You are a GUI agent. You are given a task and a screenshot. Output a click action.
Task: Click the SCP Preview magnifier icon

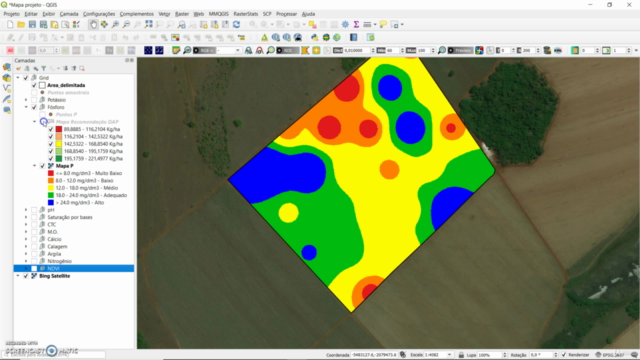tap(442, 50)
